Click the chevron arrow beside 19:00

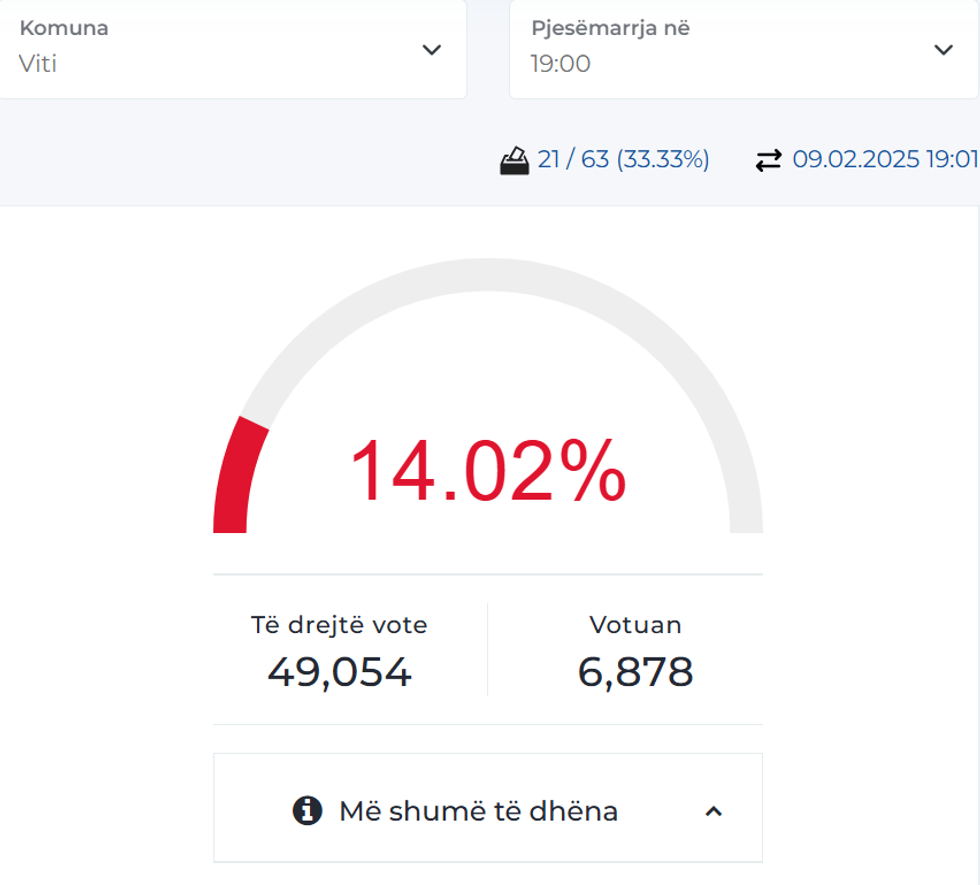[x=942, y=50]
